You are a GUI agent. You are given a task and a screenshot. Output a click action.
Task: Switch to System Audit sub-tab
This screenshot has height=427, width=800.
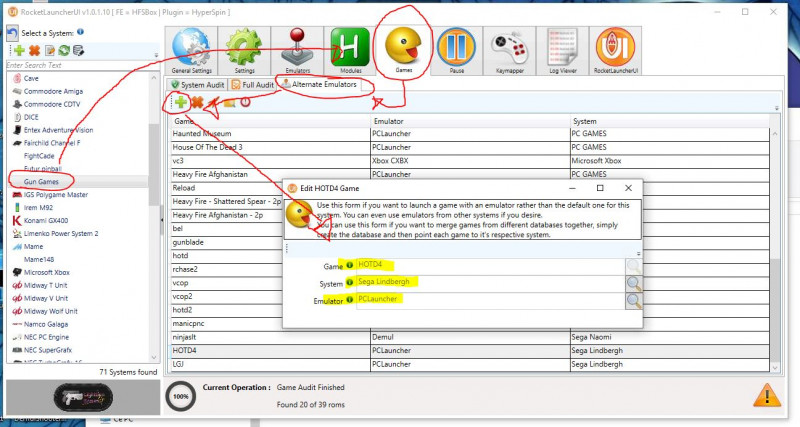[x=197, y=85]
